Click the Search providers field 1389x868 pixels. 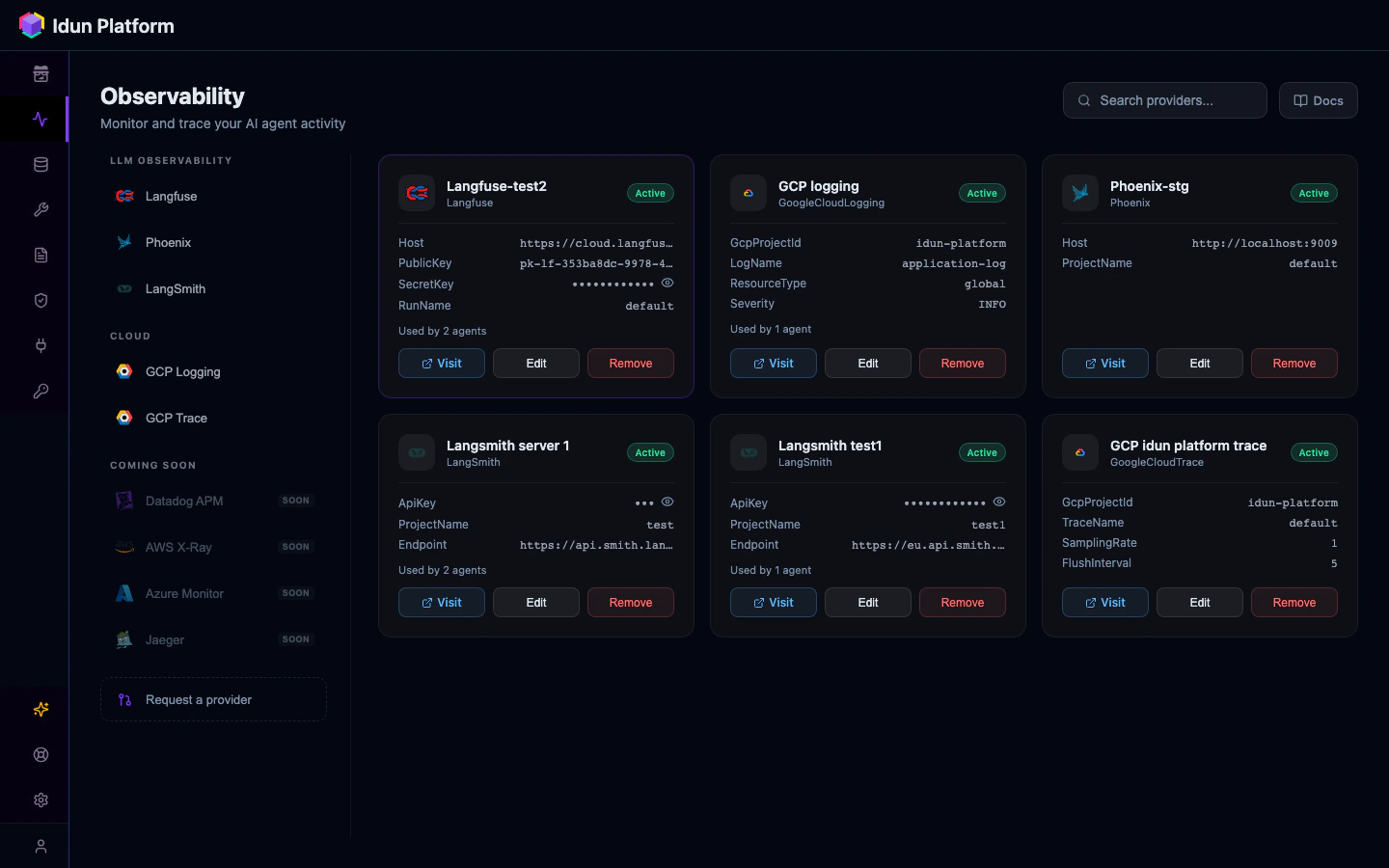tap(1164, 100)
